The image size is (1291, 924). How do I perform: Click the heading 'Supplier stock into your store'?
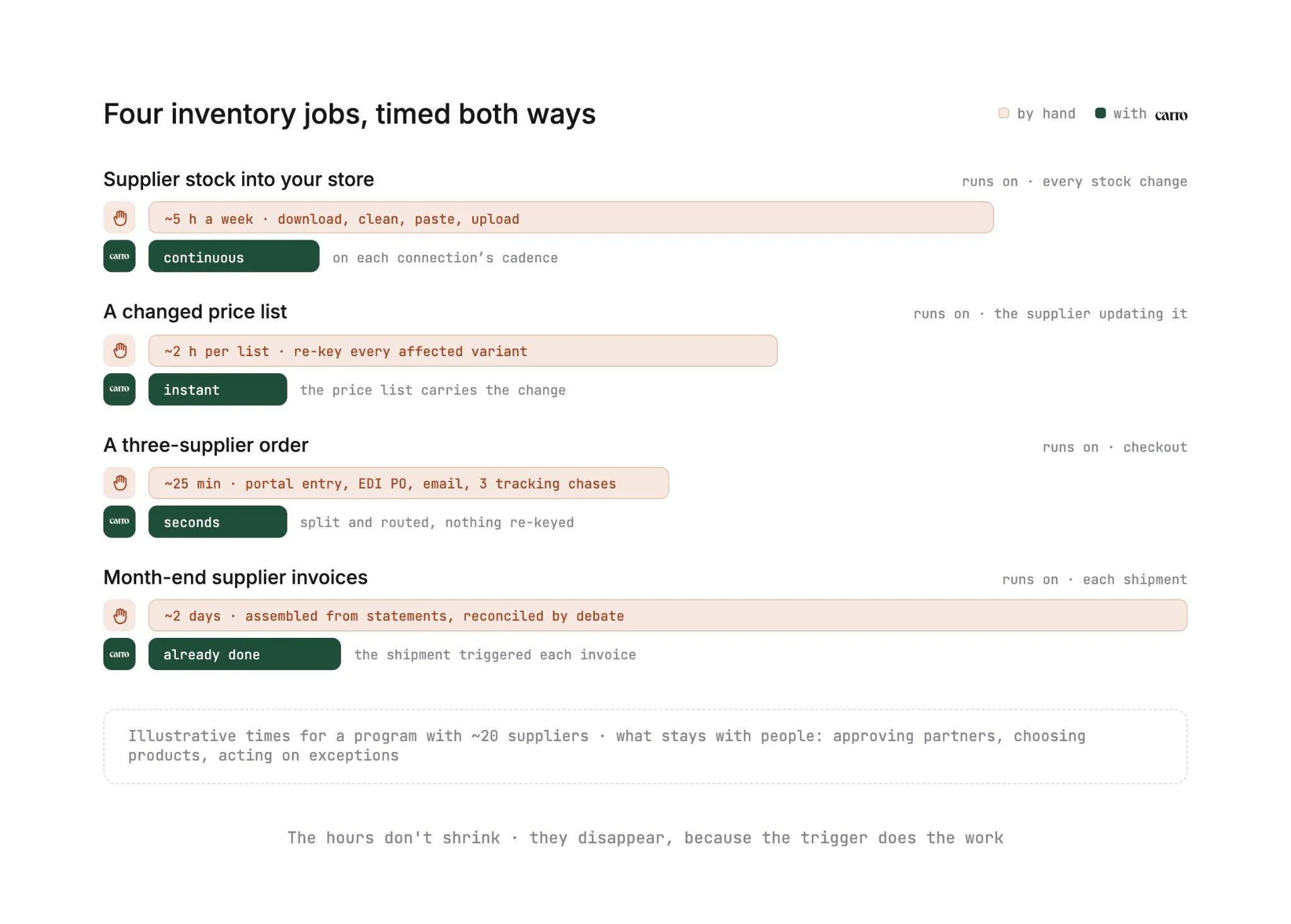(x=238, y=180)
